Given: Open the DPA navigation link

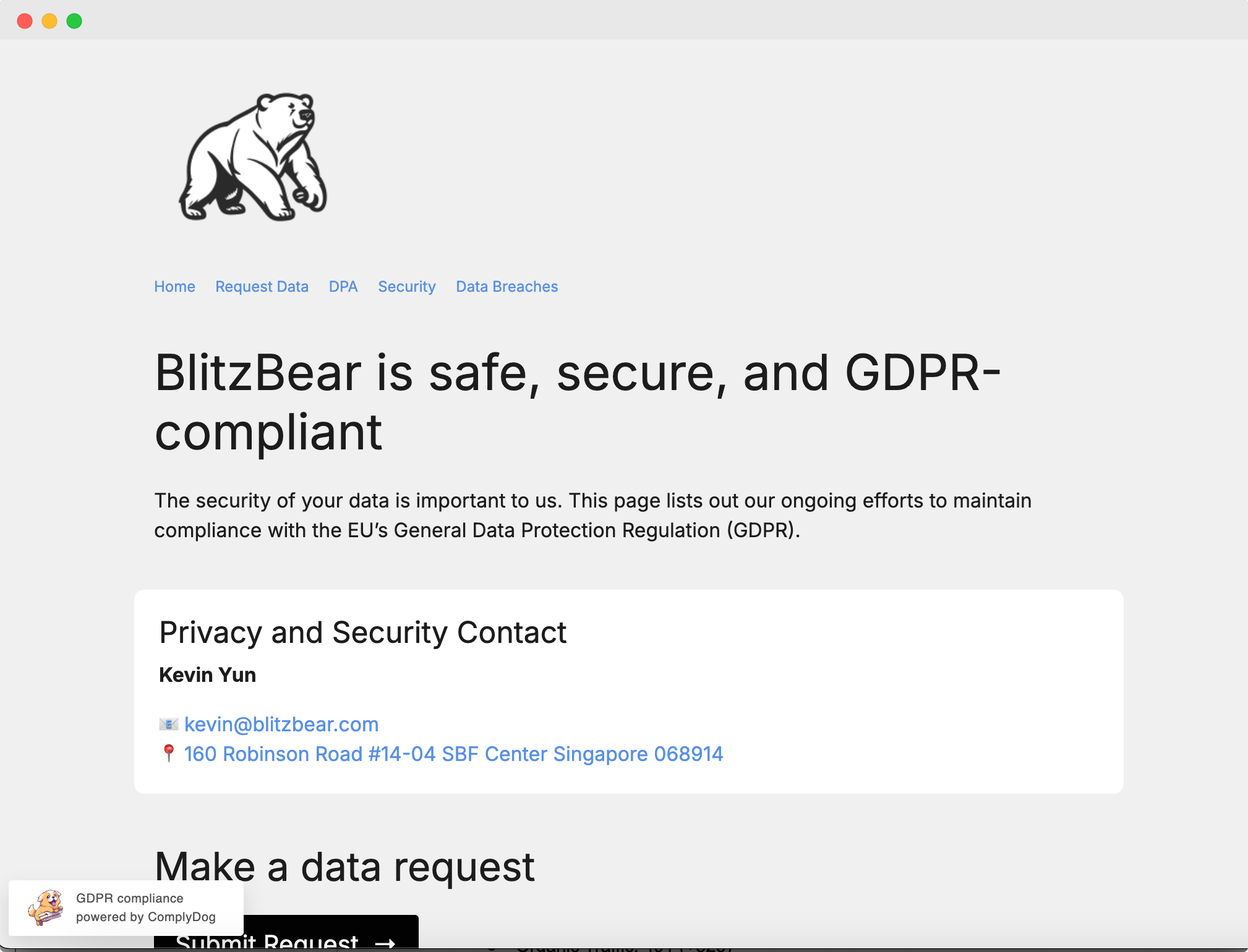Looking at the screenshot, I should tap(343, 286).
